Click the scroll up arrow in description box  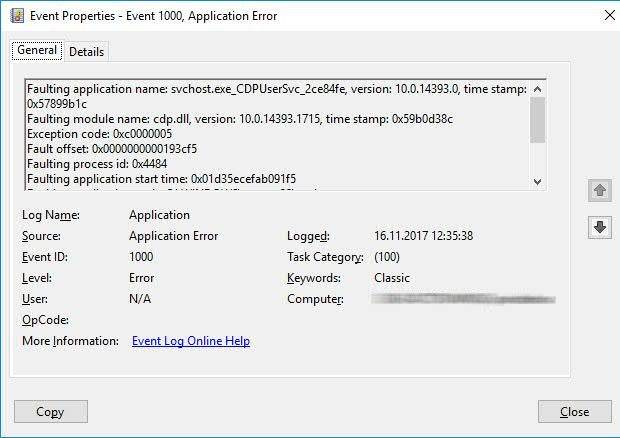[537, 89]
